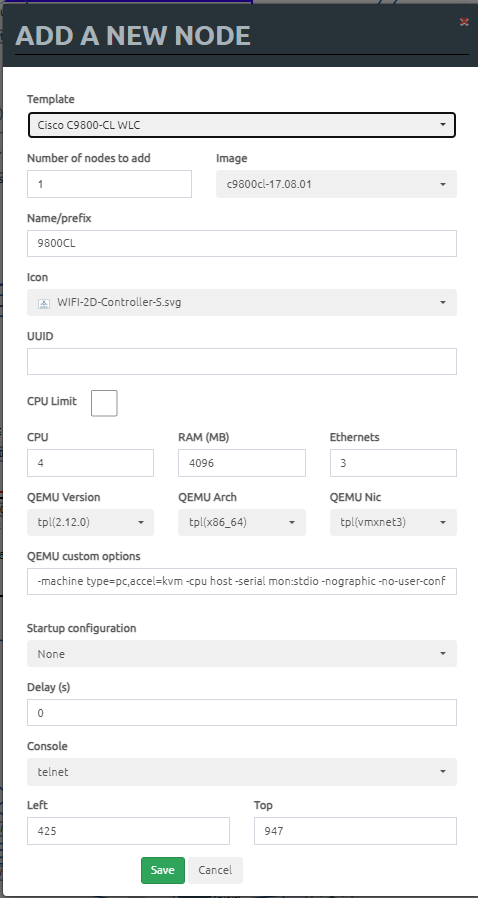Enable the CPU Limit checkbox
478x898 pixels.
(104, 403)
